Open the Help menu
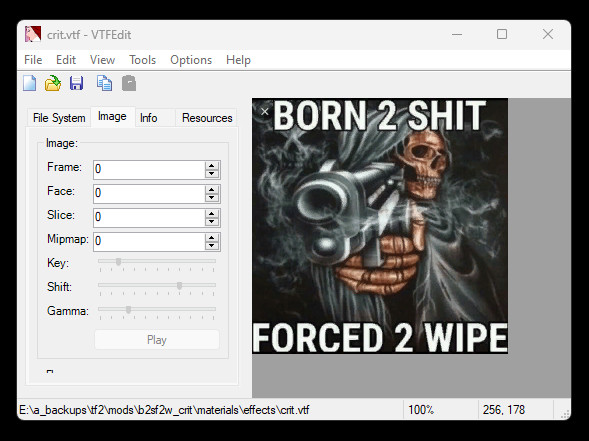Viewport: 589px width, 441px height. 238,60
